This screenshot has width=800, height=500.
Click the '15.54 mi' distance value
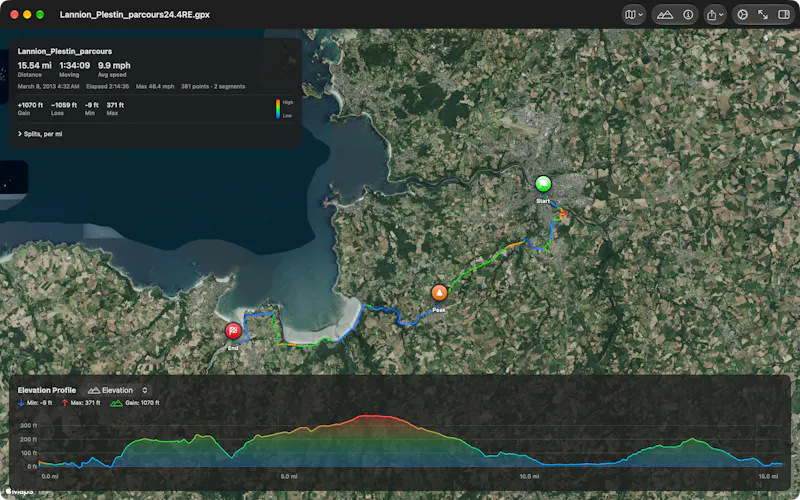(34, 65)
